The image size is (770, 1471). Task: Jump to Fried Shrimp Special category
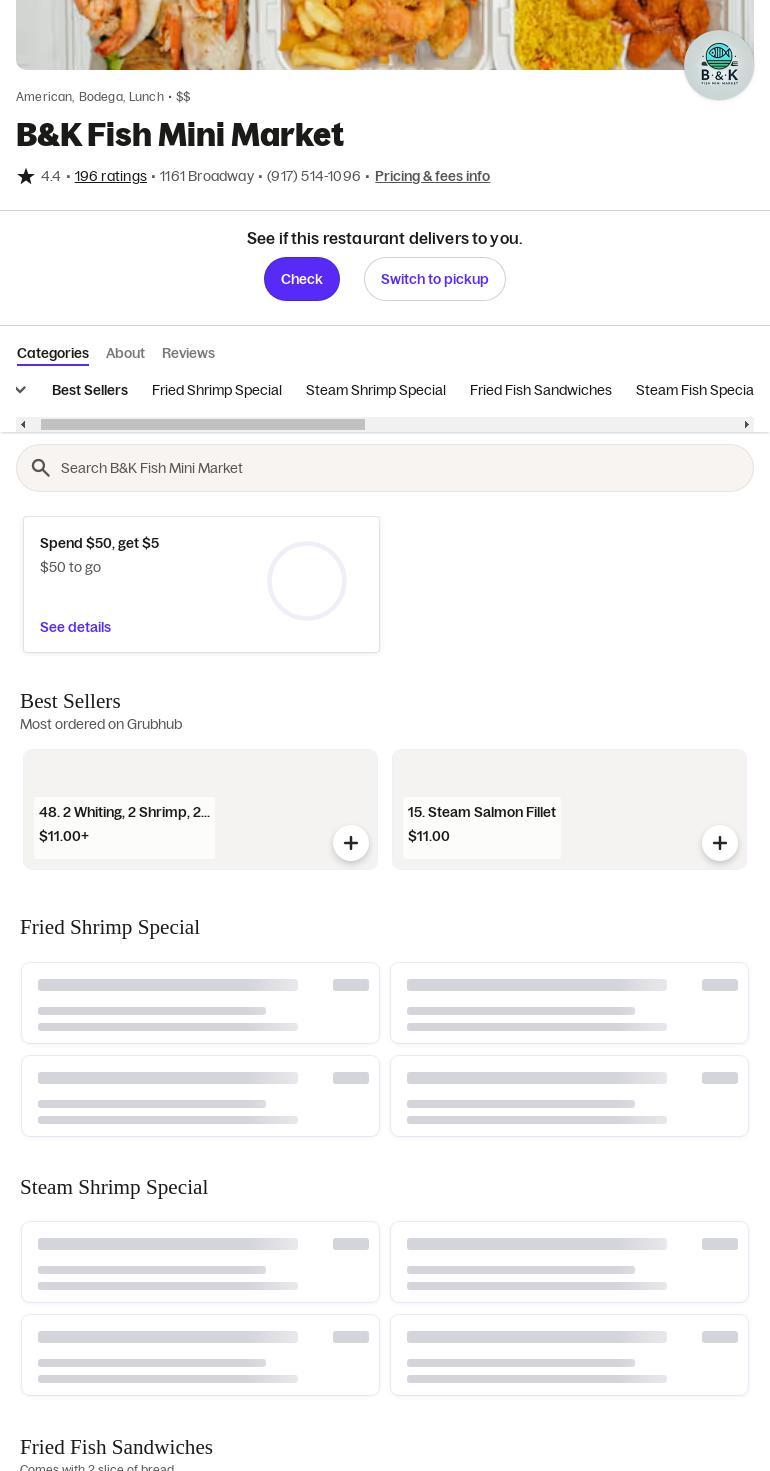point(217,390)
